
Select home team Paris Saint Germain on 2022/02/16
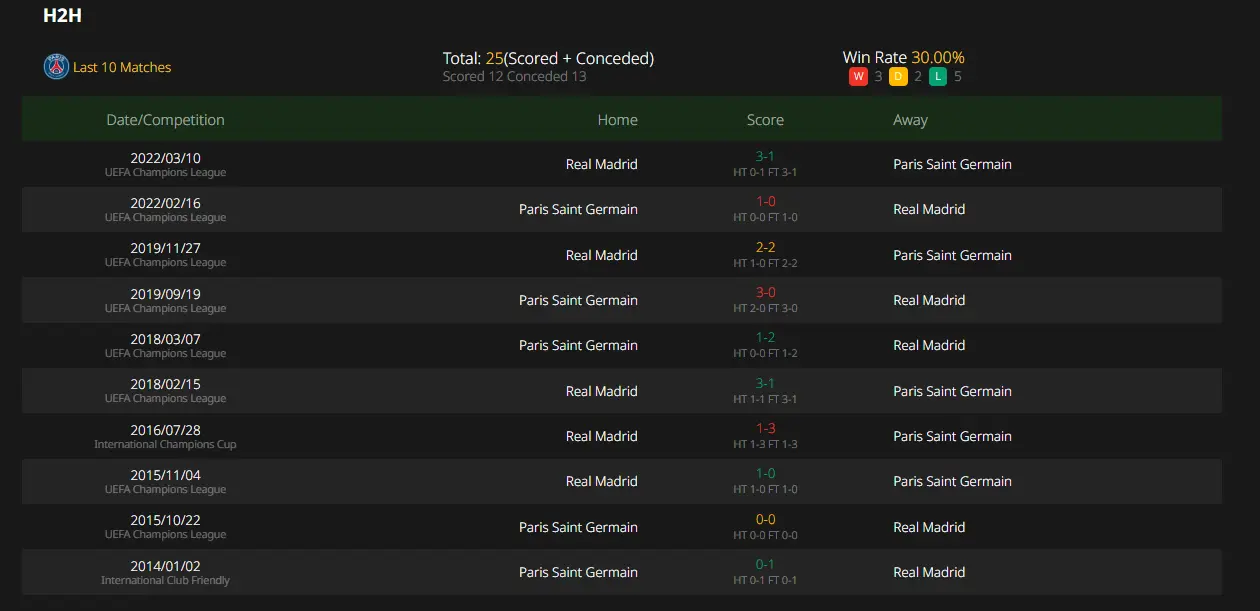pos(578,209)
